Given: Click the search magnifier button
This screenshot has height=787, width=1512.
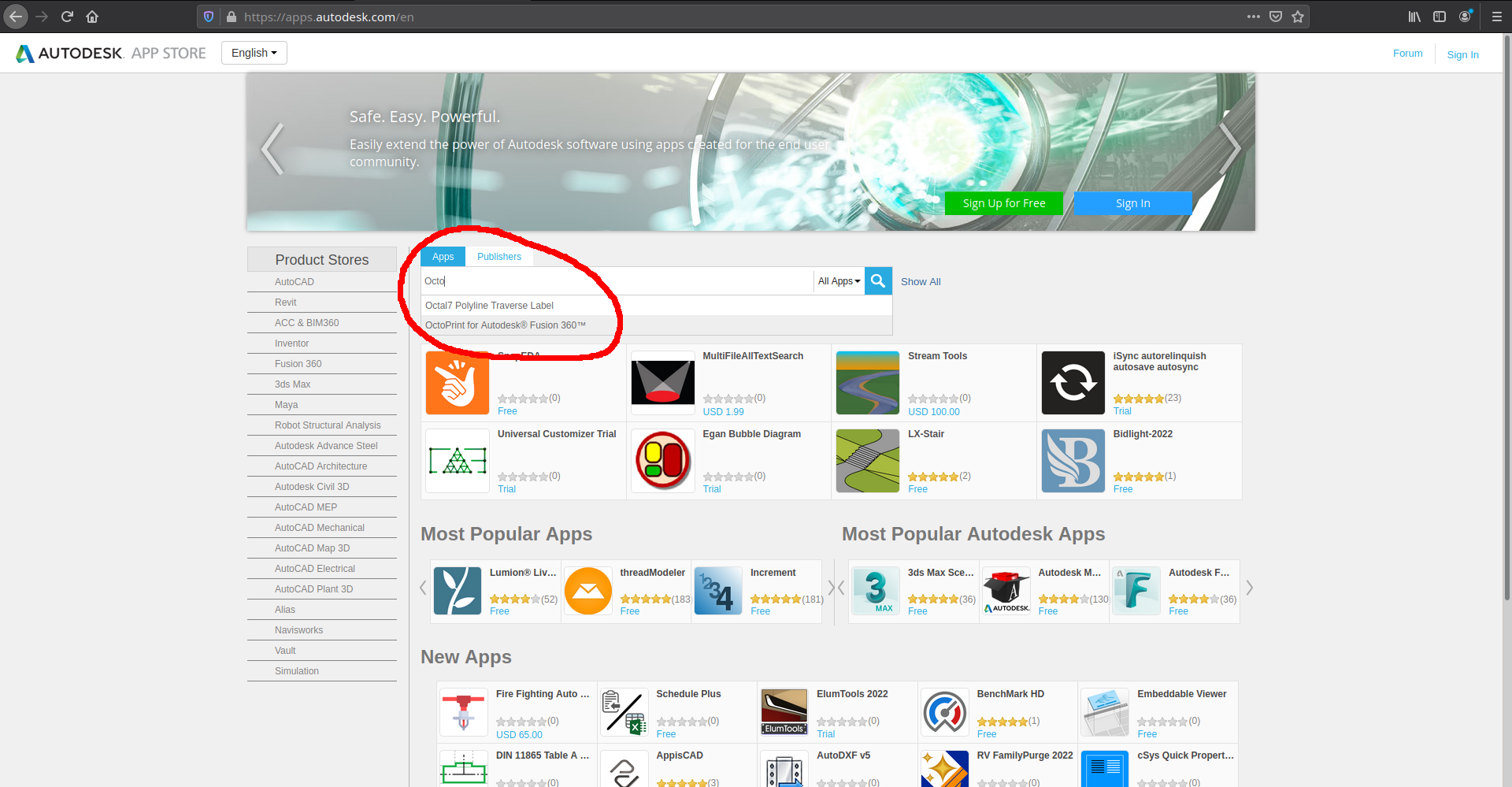Looking at the screenshot, I should point(878,281).
